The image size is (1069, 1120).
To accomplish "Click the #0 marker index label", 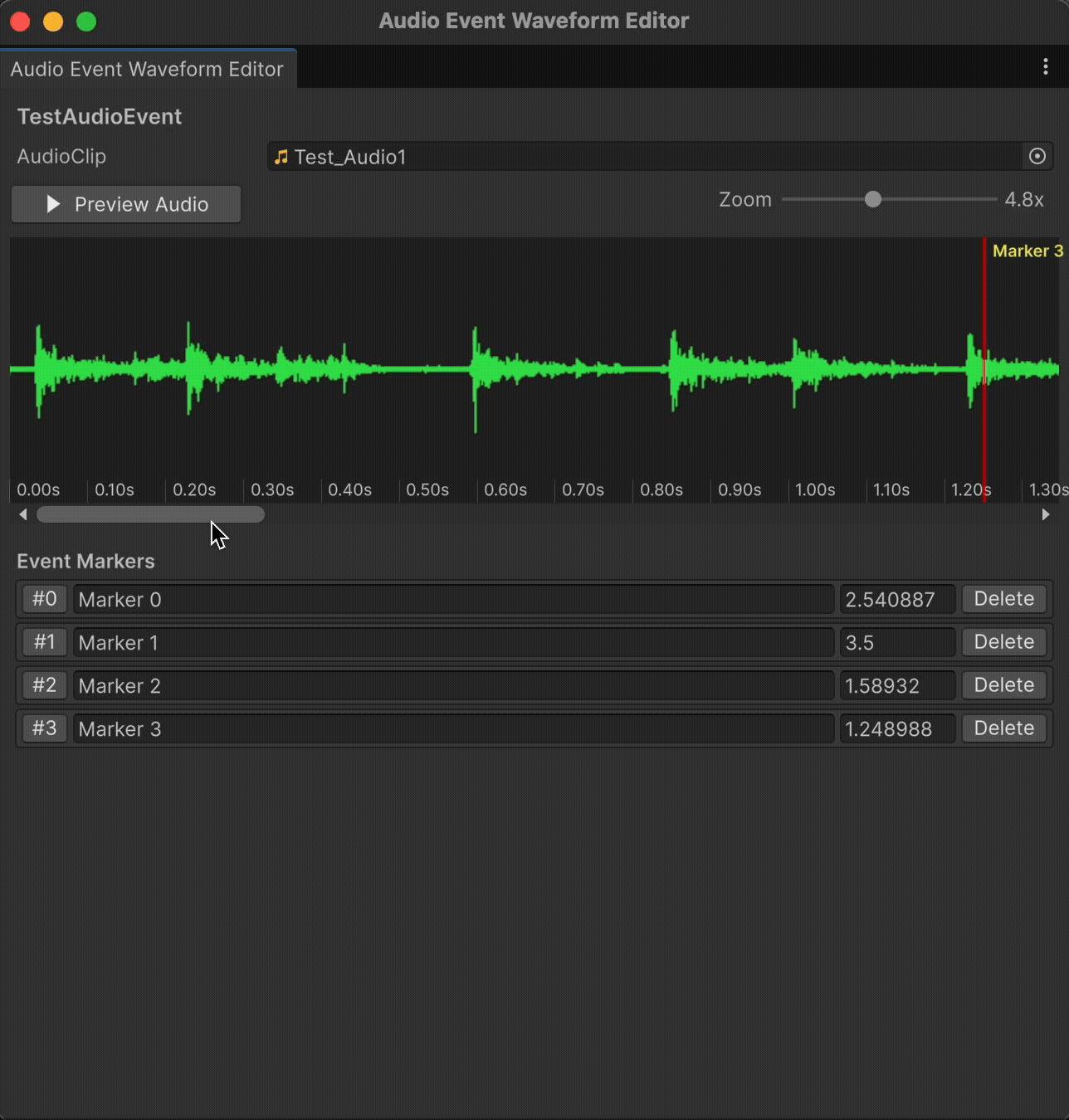I will tap(45, 599).
